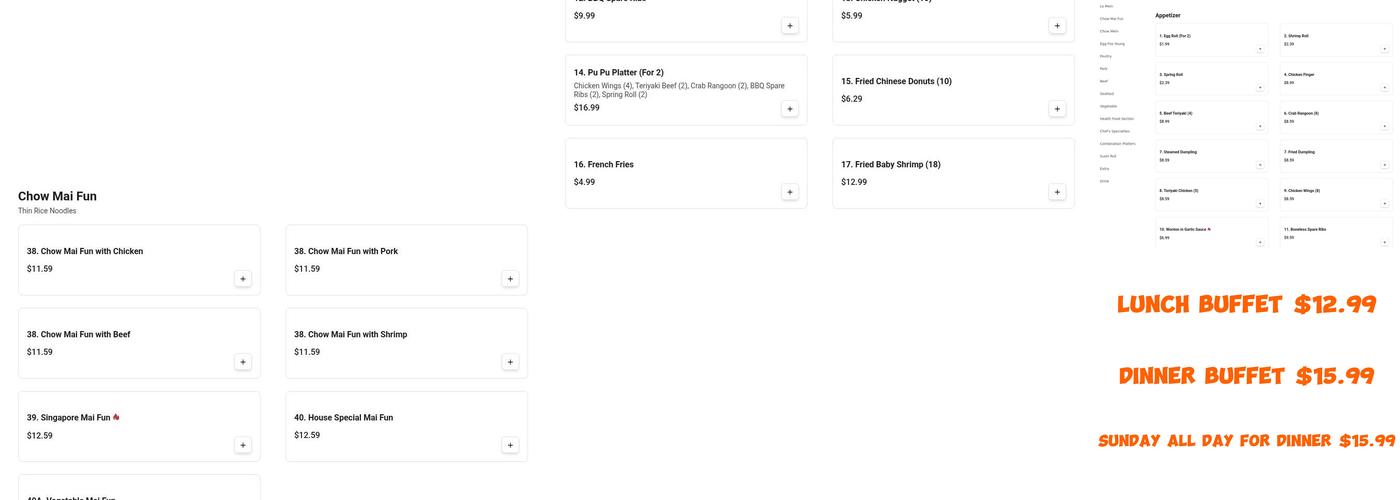
Task: Hit the plus on Chow Mai Fun with Beef
Action: pos(243,362)
